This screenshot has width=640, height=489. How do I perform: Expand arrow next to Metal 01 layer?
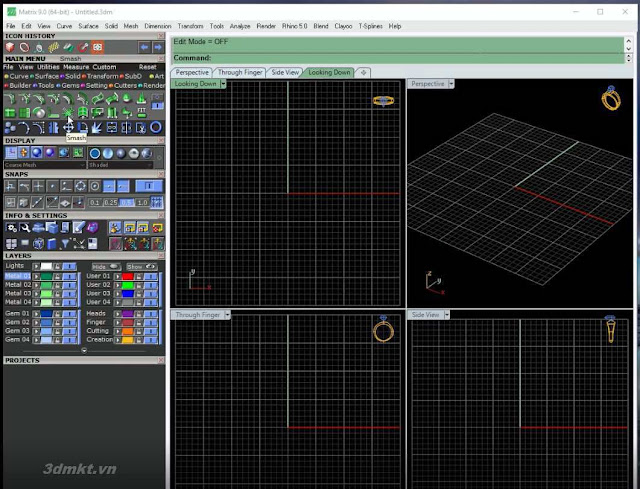(x=36, y=276)
